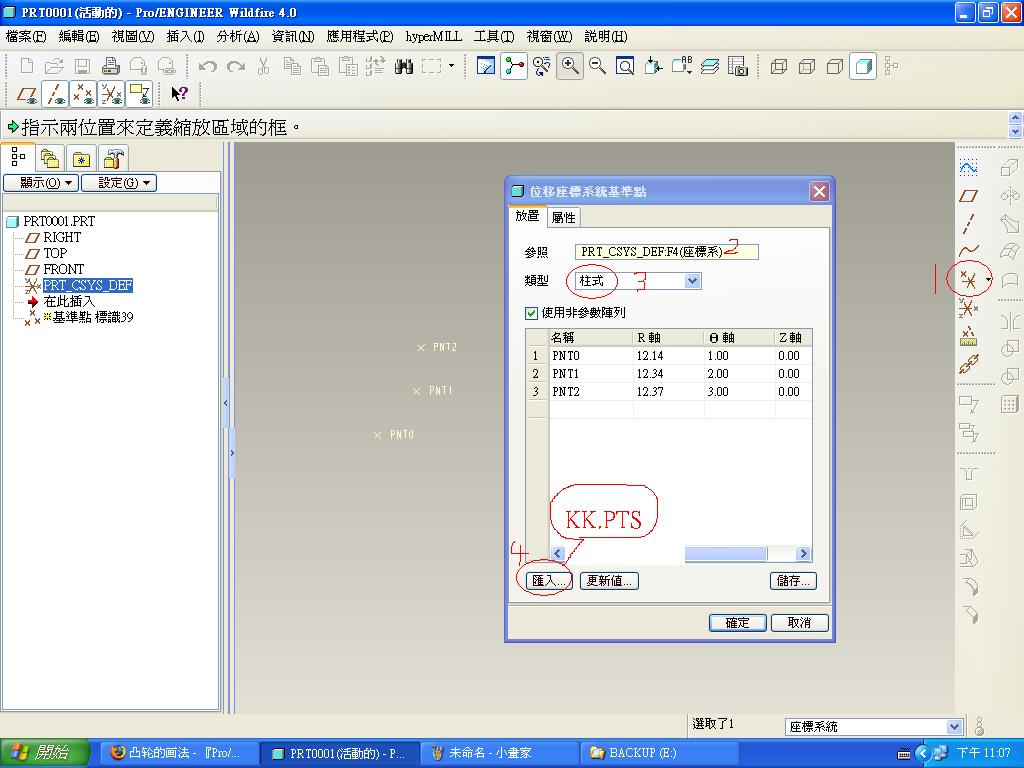Click the context help arrow icon

click(x=179, y=94)
